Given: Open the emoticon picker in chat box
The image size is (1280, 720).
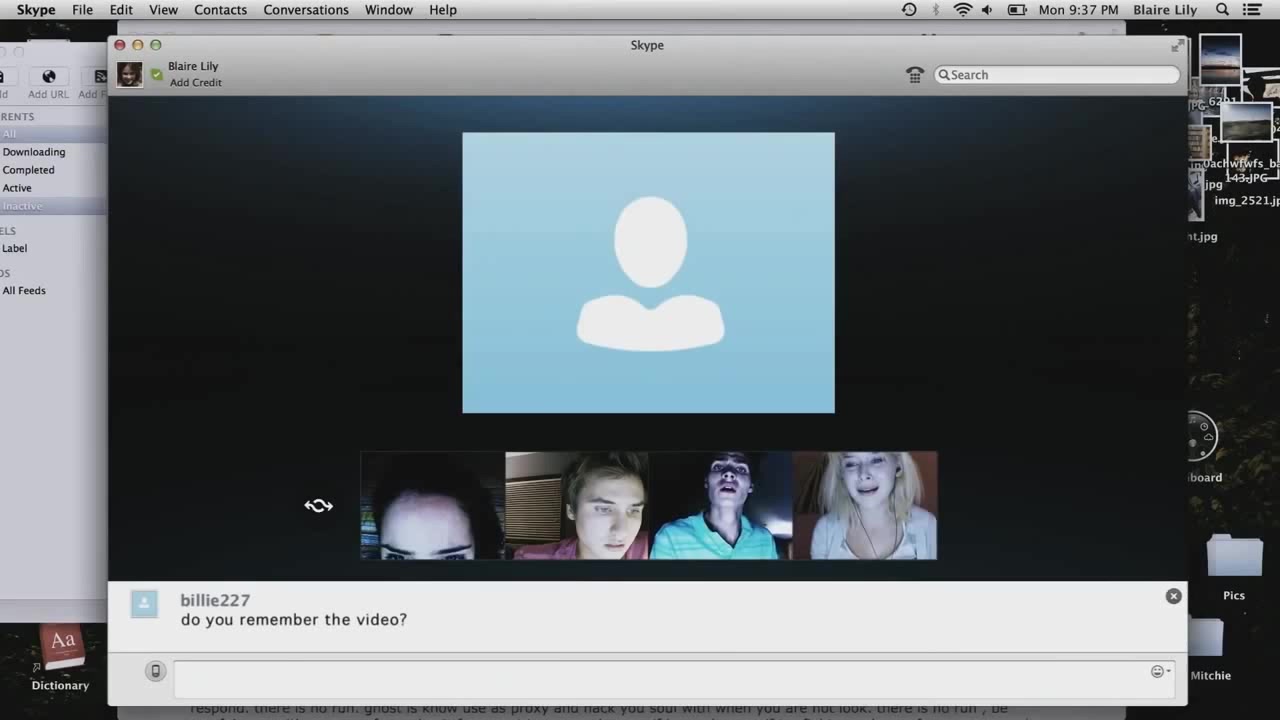Looking at the screenshot, I should tap(1159, 672).
